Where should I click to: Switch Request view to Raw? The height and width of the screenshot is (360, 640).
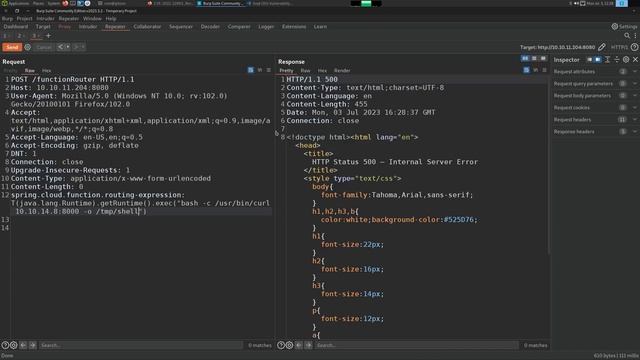[x=29, y=71]
